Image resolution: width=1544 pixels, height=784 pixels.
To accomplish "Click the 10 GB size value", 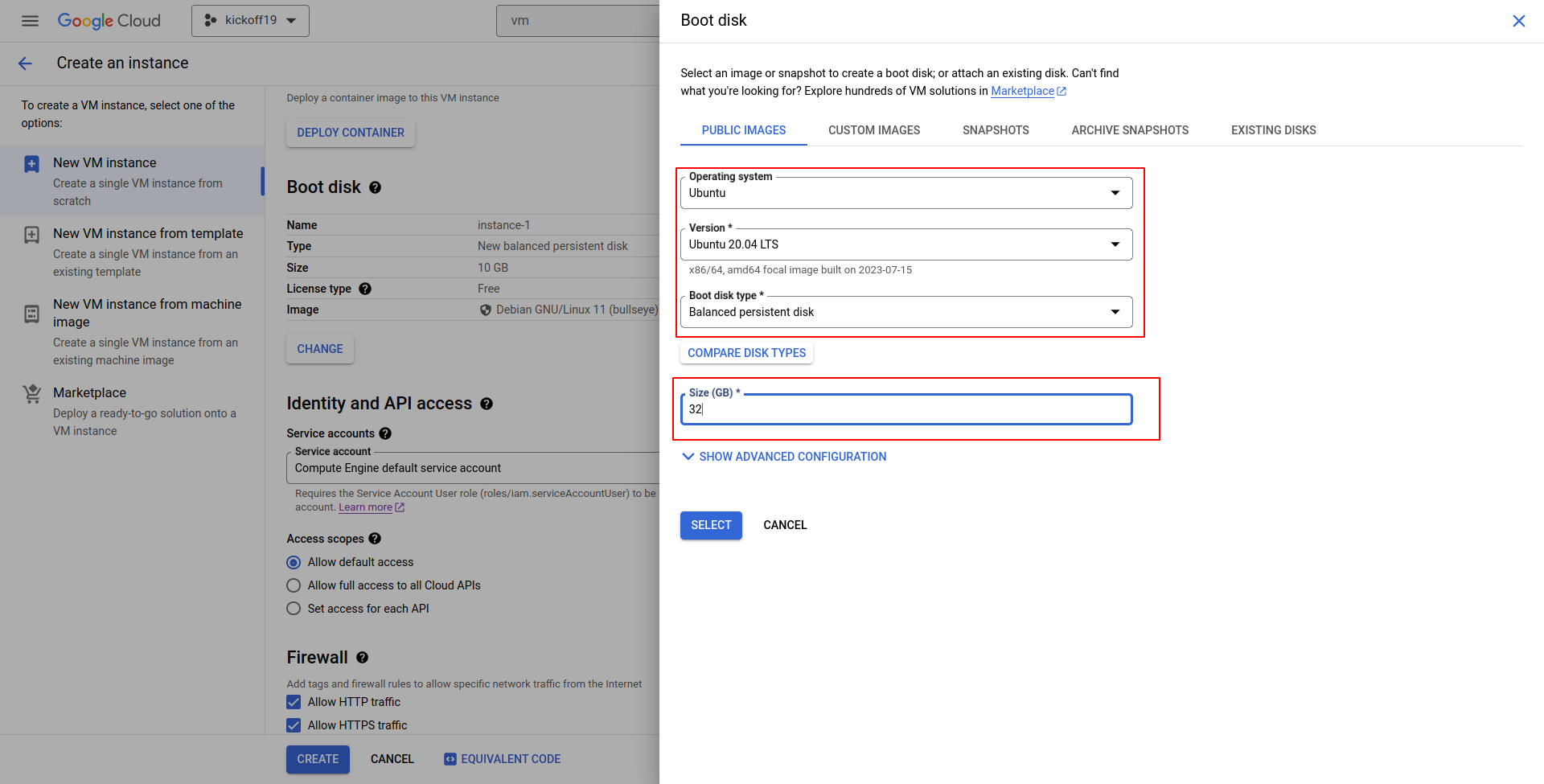I will click(x=493, y=268).
